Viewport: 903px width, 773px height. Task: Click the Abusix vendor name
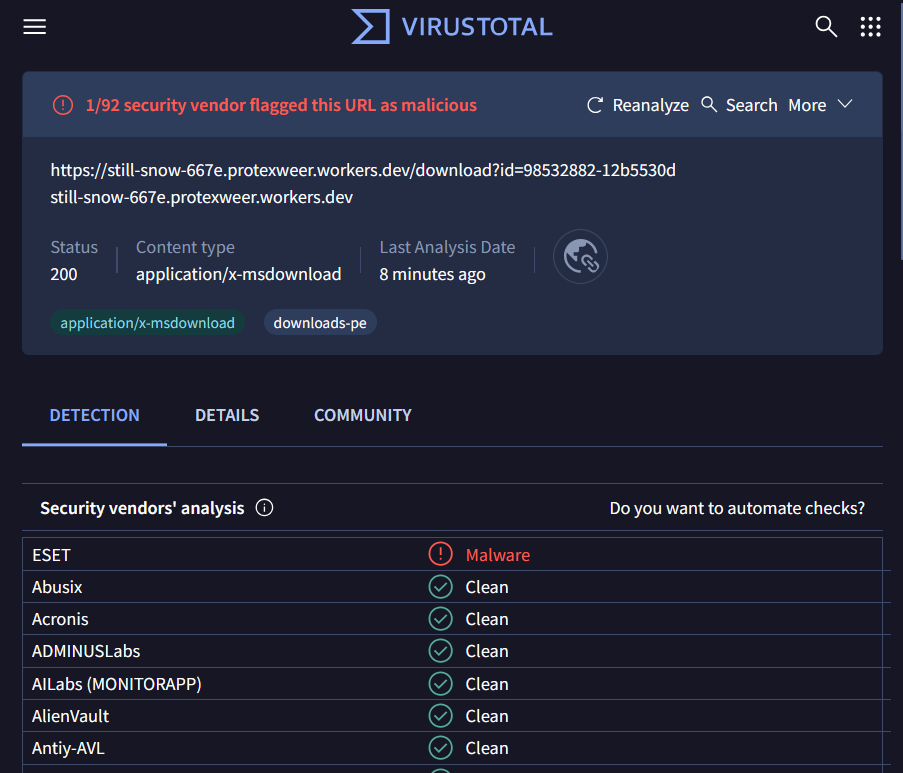57,587
